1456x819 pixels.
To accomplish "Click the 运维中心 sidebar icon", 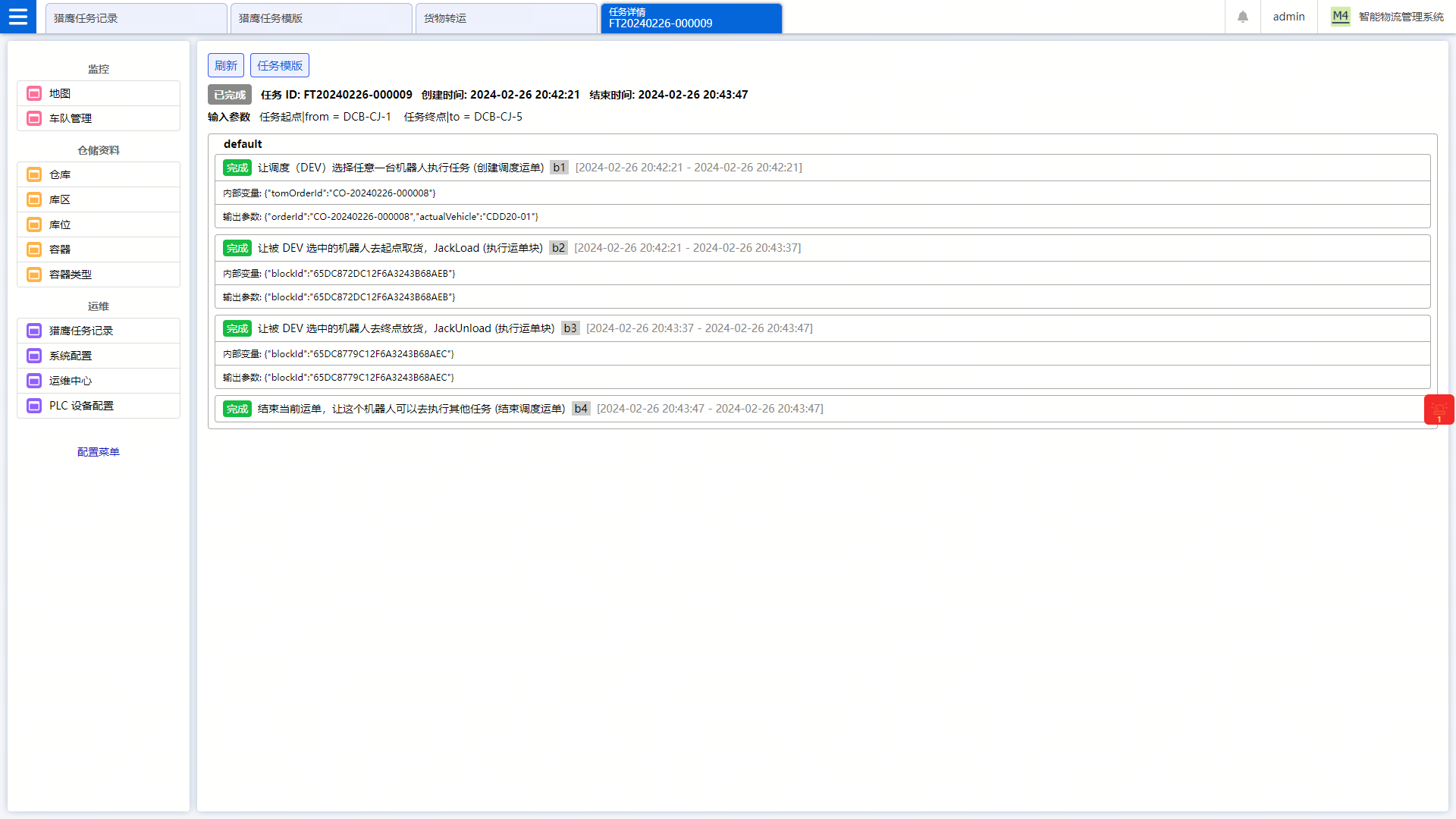I will [34, 381].
